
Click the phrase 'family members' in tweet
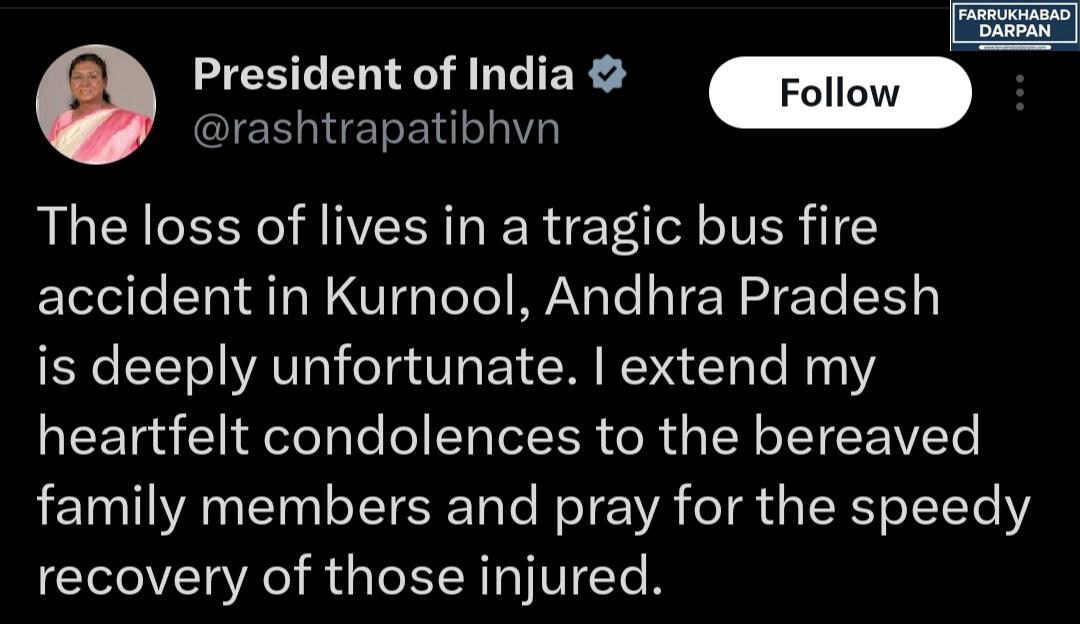tap(233, 509)
